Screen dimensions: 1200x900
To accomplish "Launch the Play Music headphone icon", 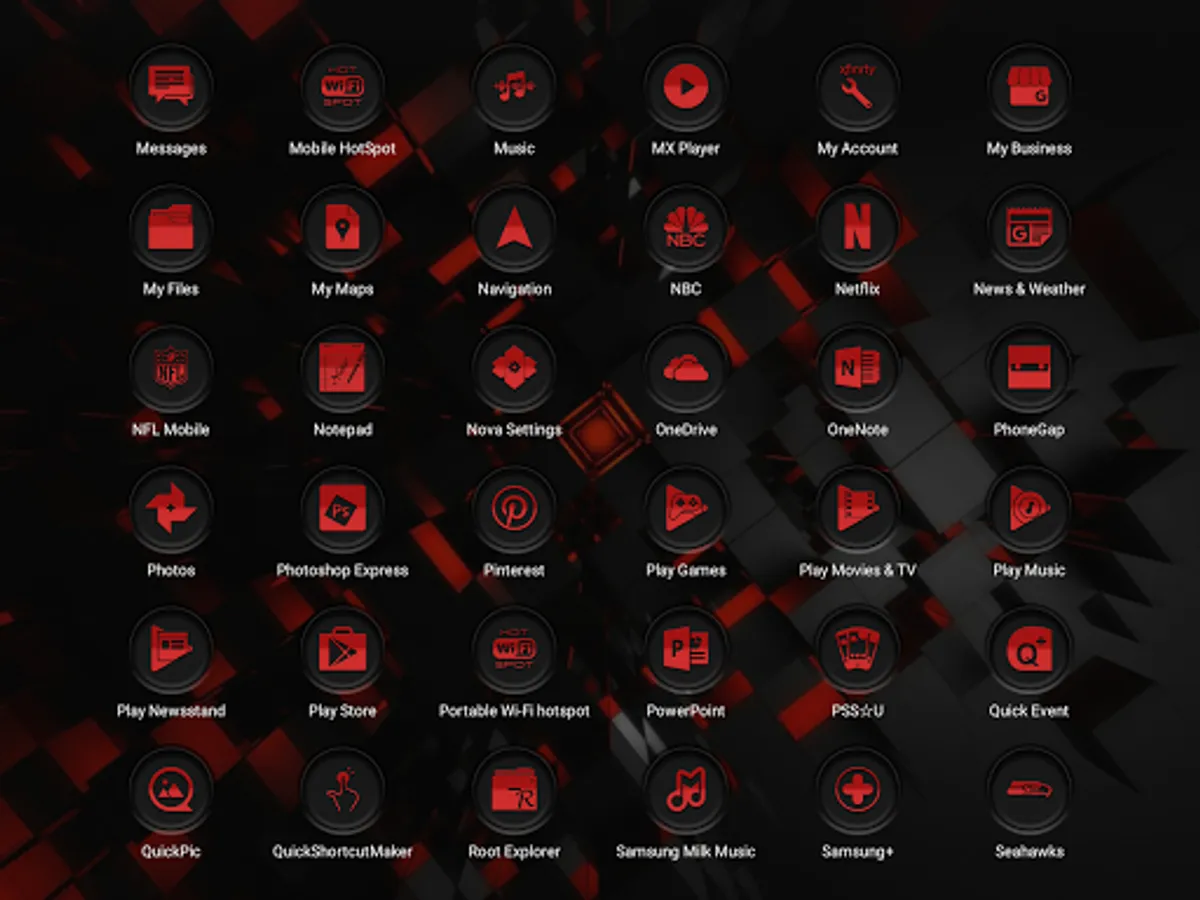I will (x=1029, y=510).
